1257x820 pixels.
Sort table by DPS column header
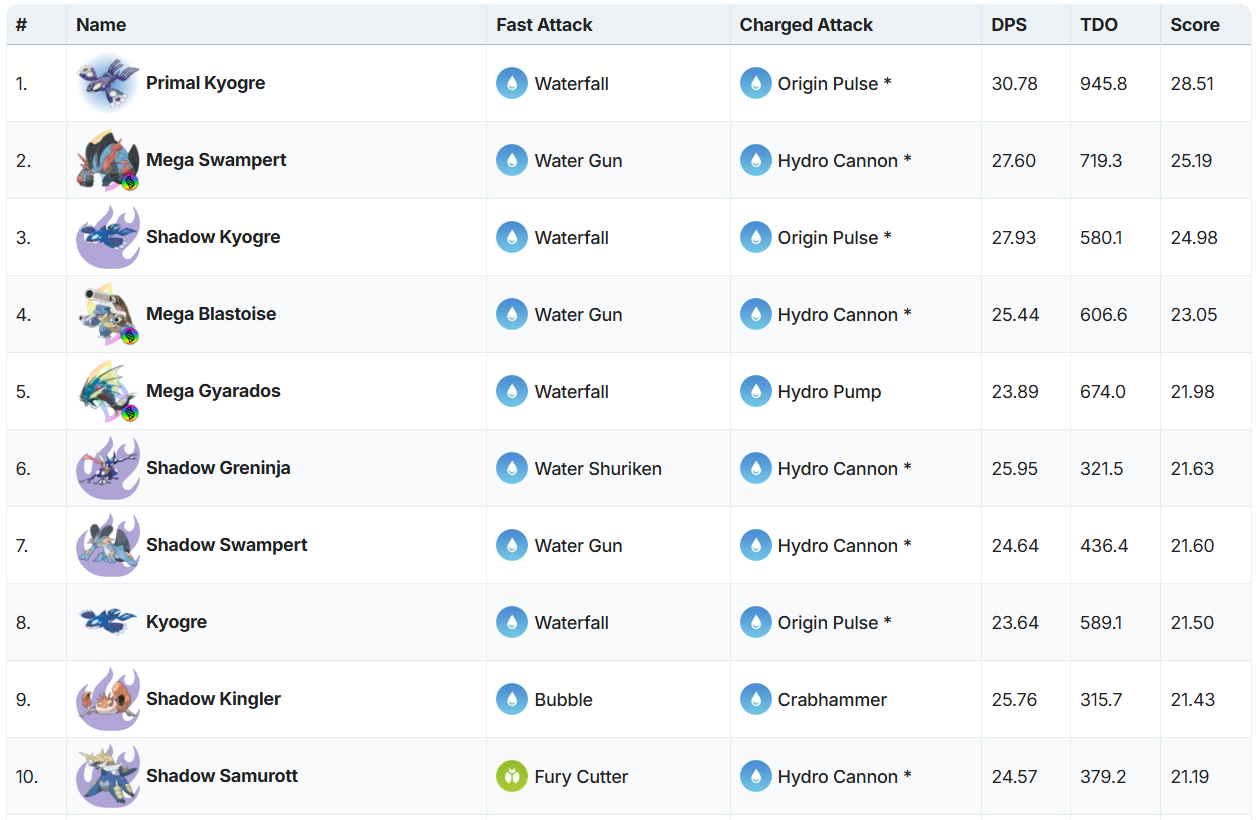tap(1009, 25)
